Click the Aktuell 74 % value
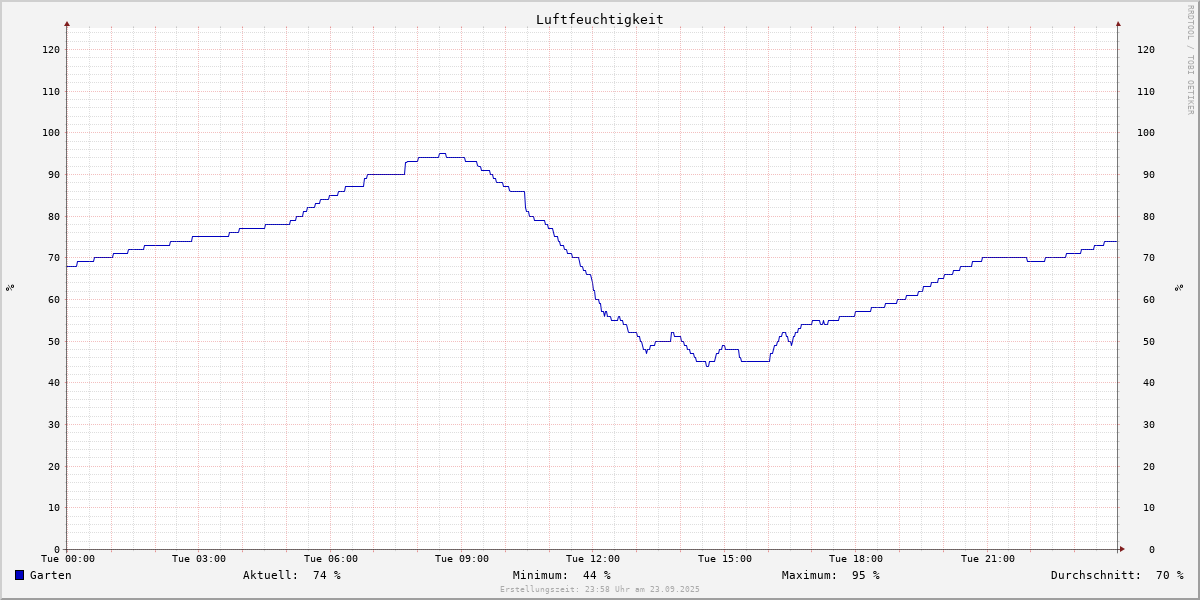 click(x=291, y=575)
